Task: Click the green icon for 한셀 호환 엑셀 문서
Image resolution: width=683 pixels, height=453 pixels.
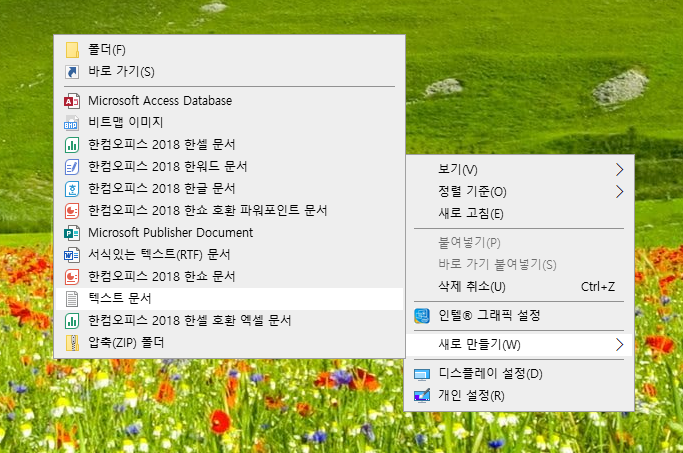Action: [72, 321]
